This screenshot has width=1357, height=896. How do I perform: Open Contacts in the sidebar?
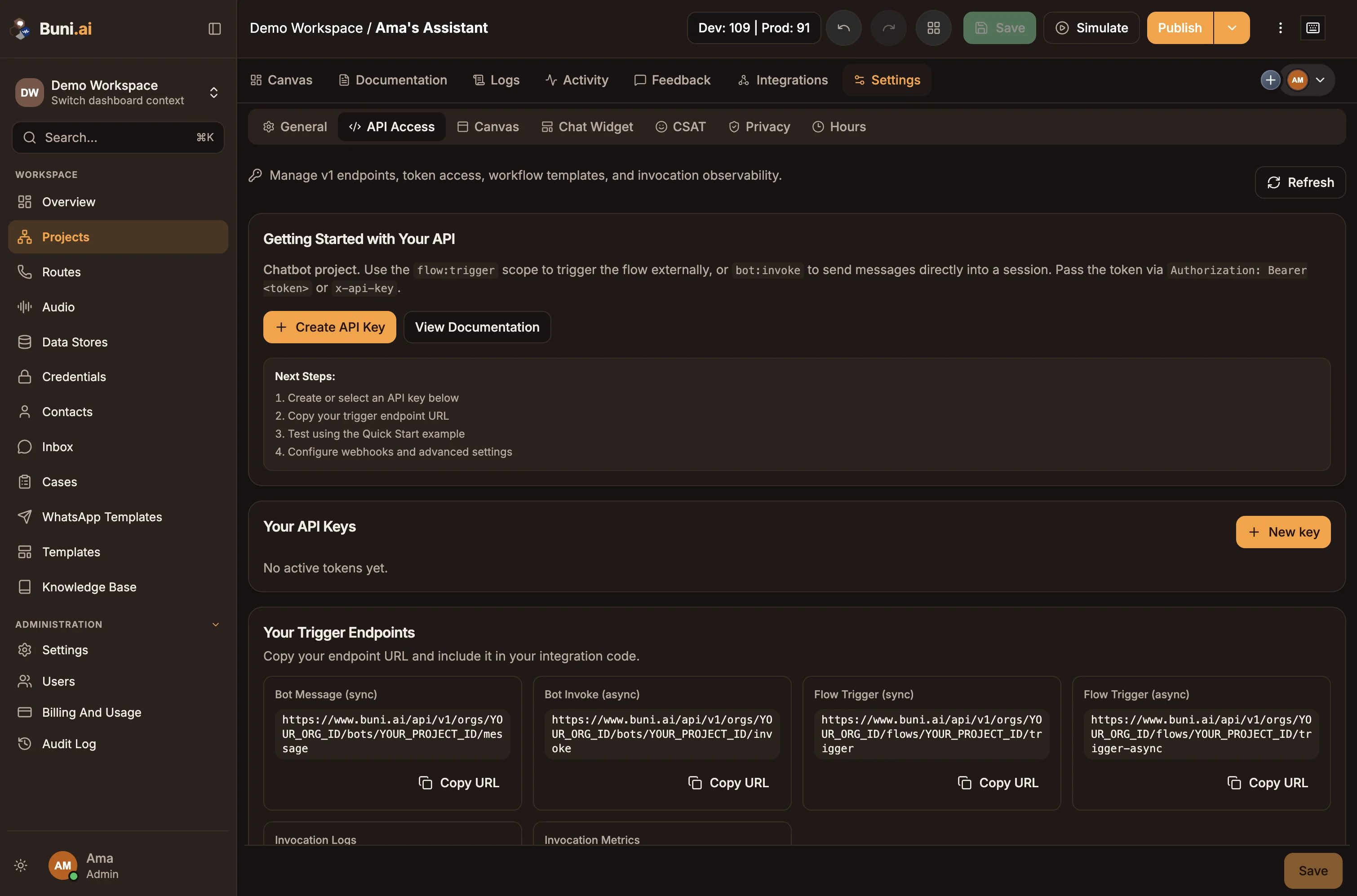click(x=118, y=412)
